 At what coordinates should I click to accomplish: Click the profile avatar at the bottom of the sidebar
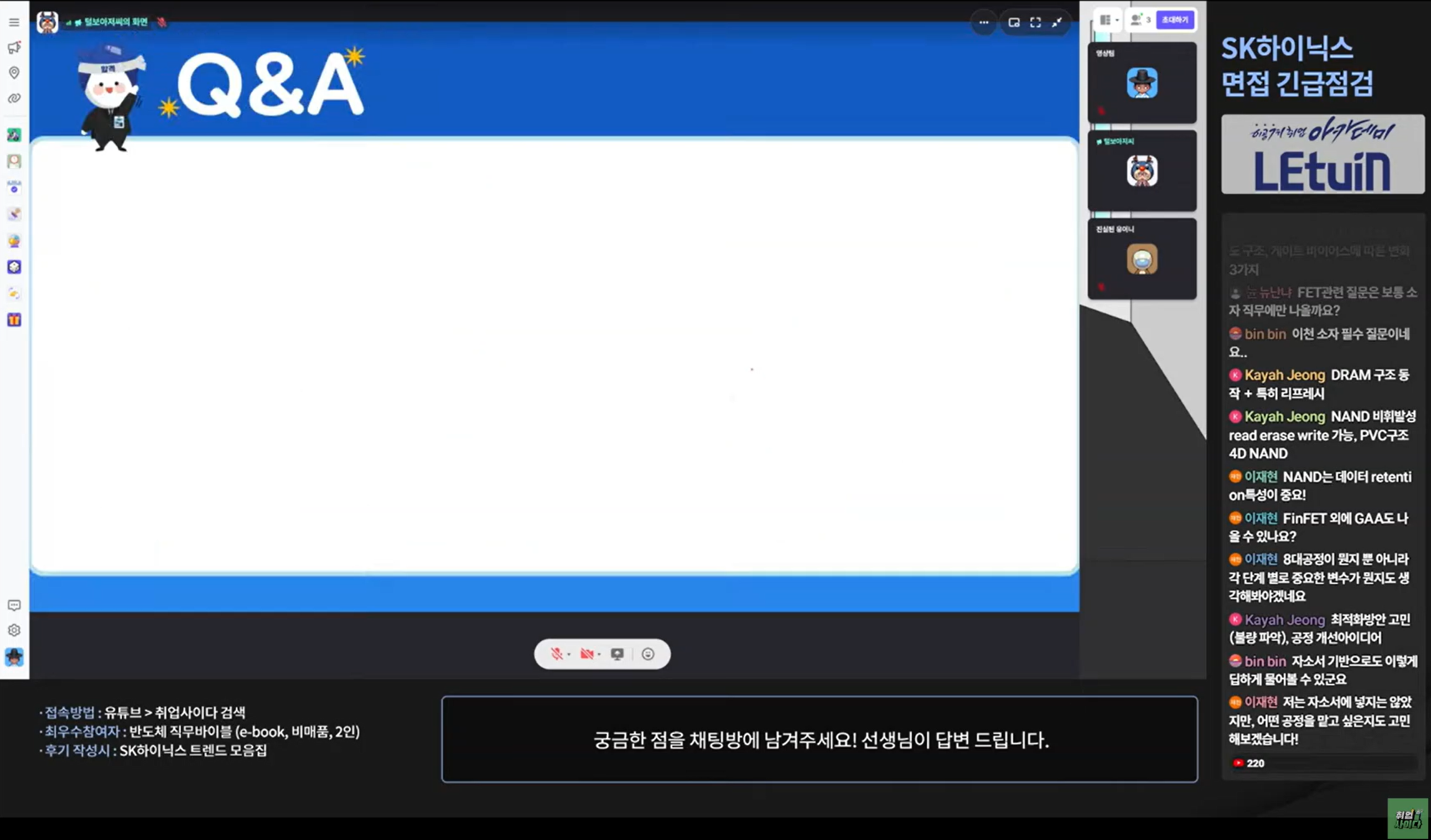coord(14,657)
